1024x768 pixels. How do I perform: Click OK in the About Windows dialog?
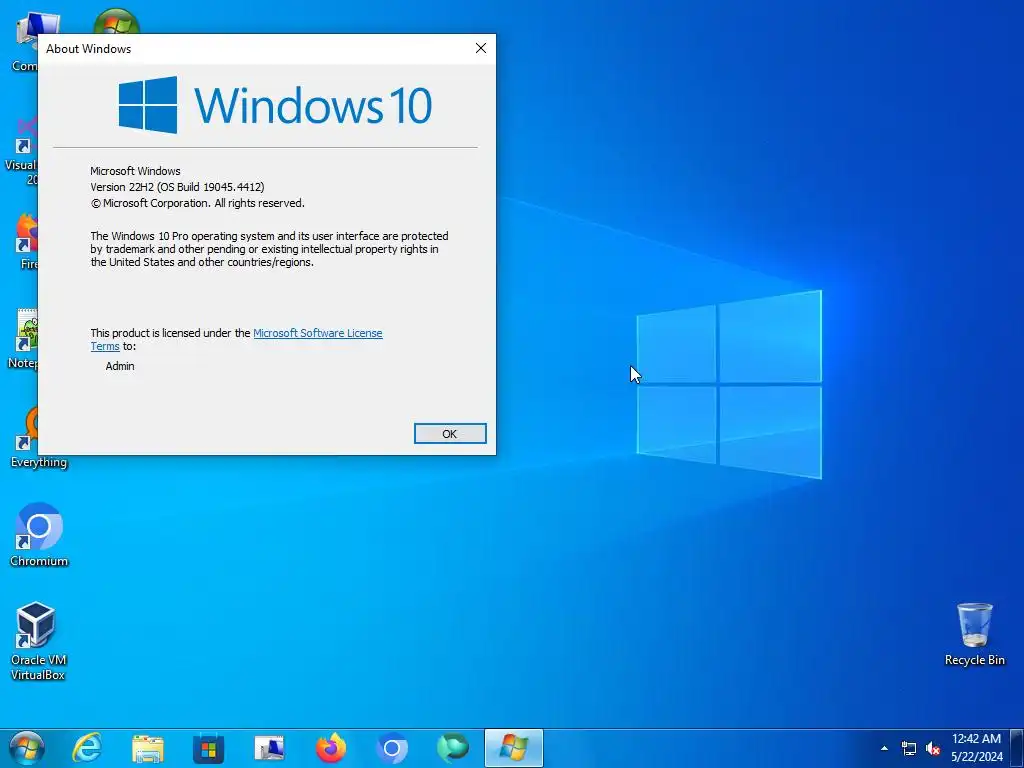click(x=450, y=434)
